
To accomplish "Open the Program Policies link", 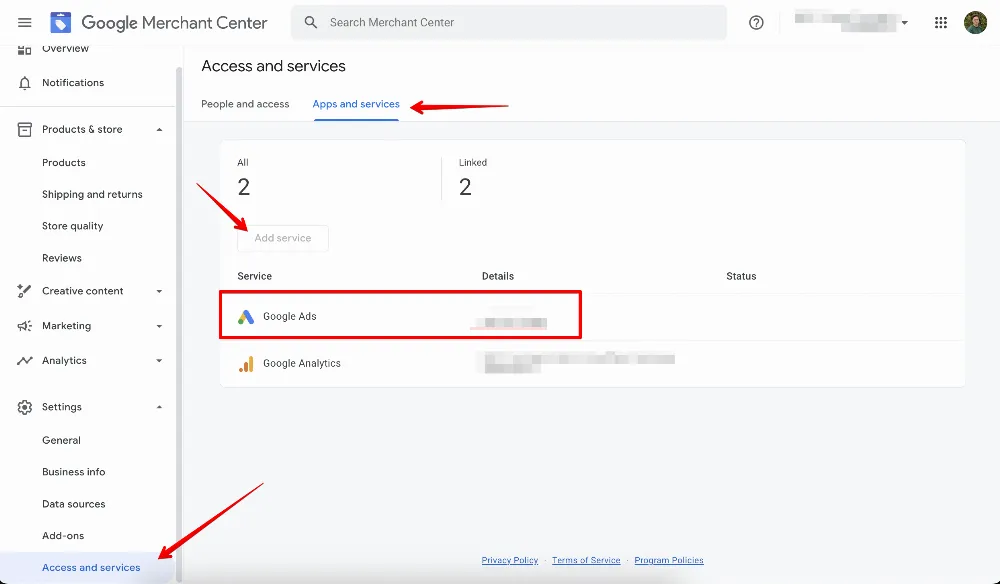I will coord(669,560).
